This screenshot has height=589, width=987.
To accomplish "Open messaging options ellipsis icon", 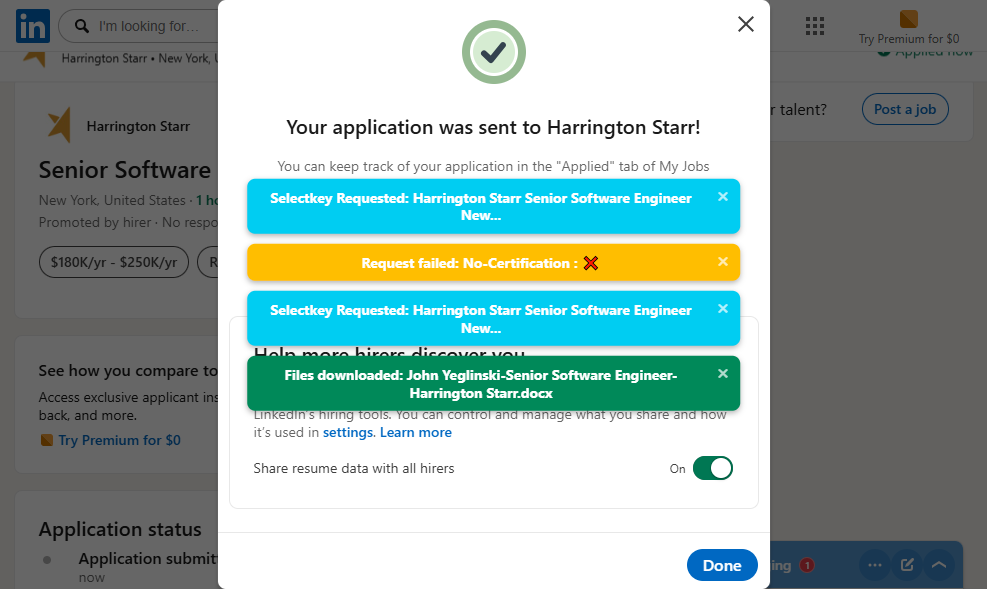I will click(x=875, y=565).
